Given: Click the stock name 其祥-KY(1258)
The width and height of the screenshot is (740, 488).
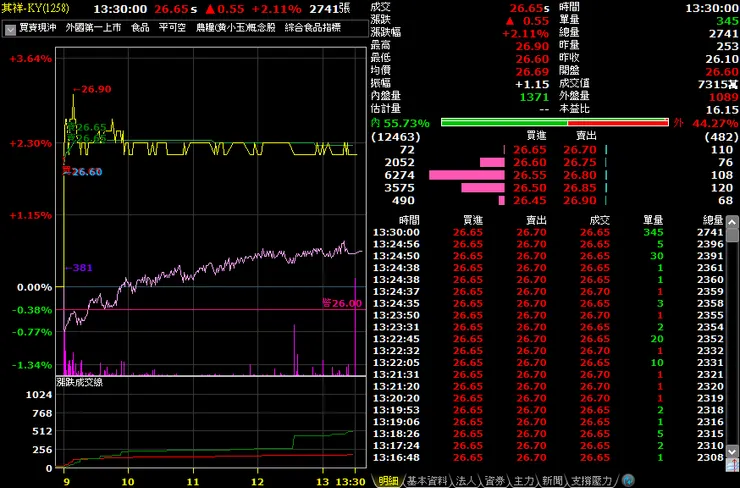Looking at the screenshot, I should click(x=35, y=8).
